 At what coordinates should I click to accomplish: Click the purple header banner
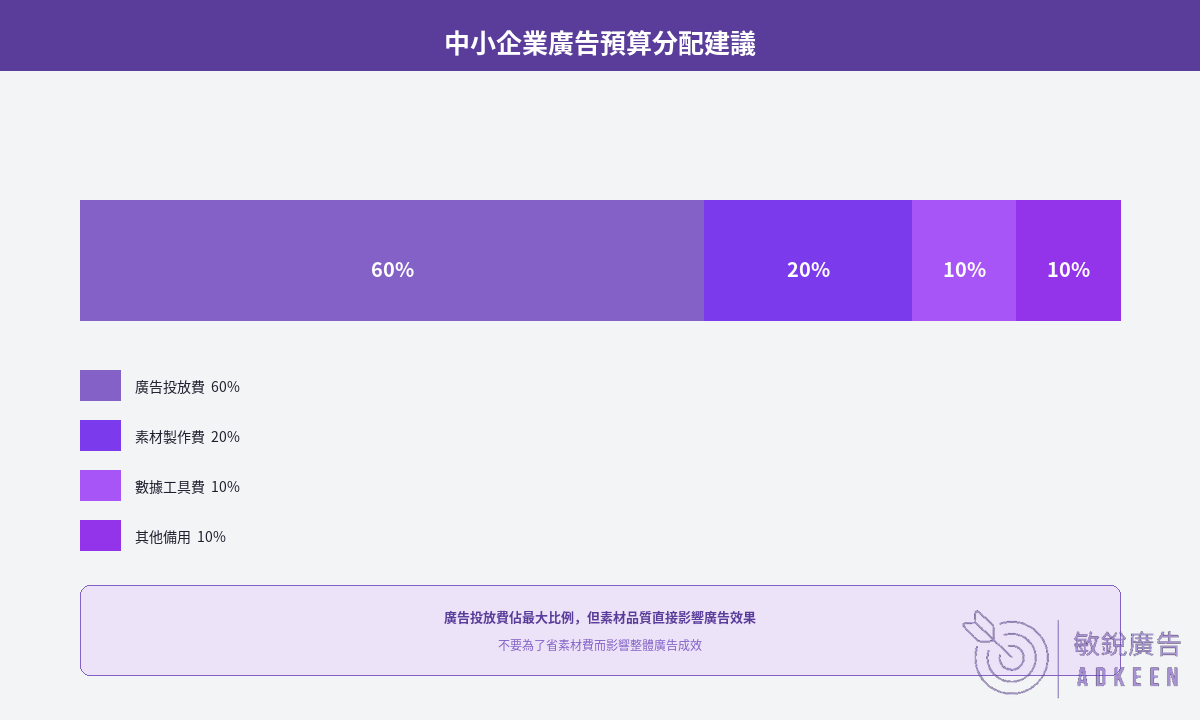[x=600, y=35]
